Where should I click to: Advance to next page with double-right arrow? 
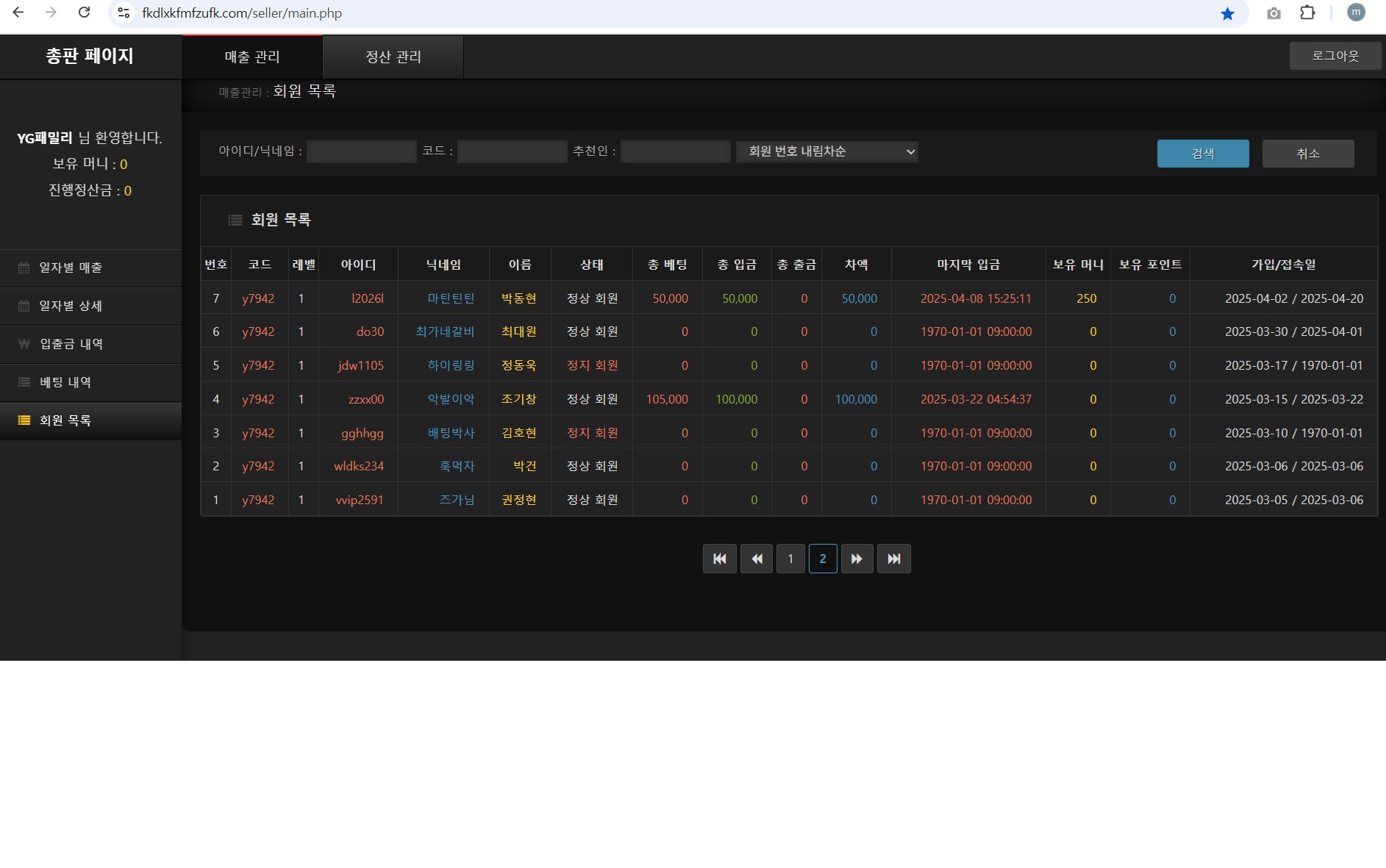click(857, 559)
